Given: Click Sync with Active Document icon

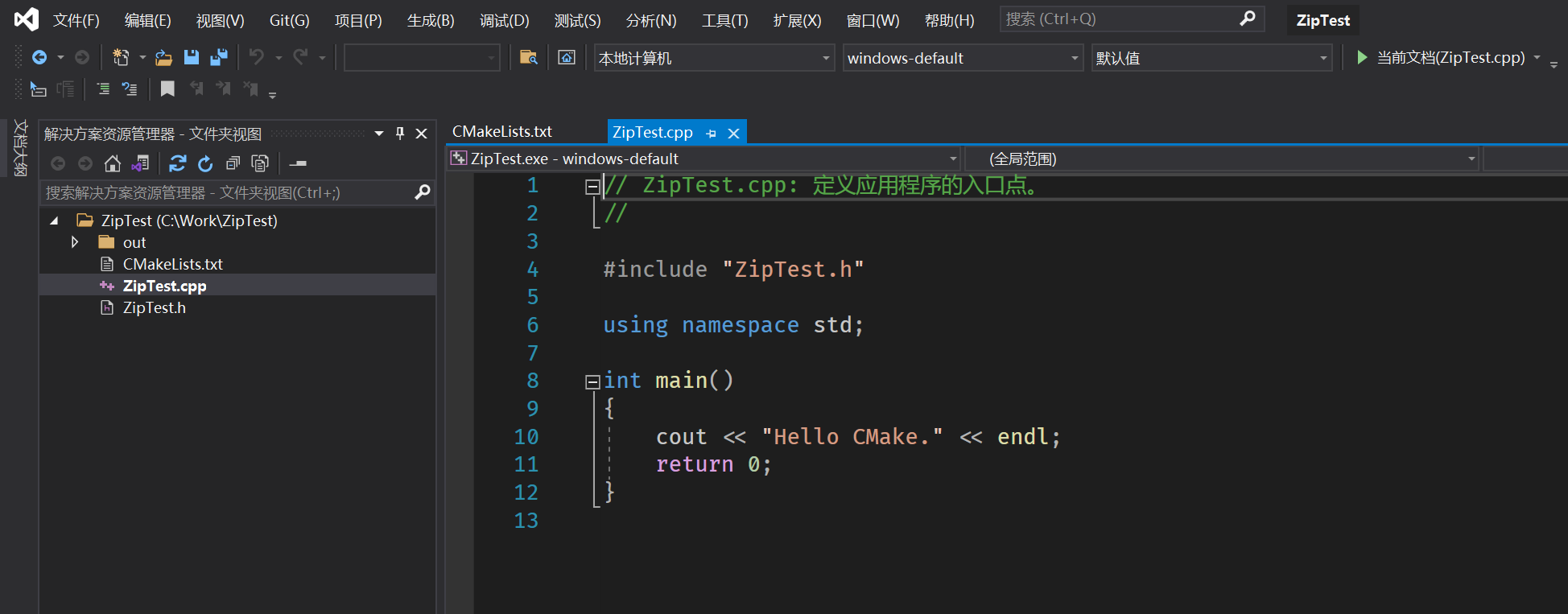Looking at the screenshot, I should [x=178, y=164].
